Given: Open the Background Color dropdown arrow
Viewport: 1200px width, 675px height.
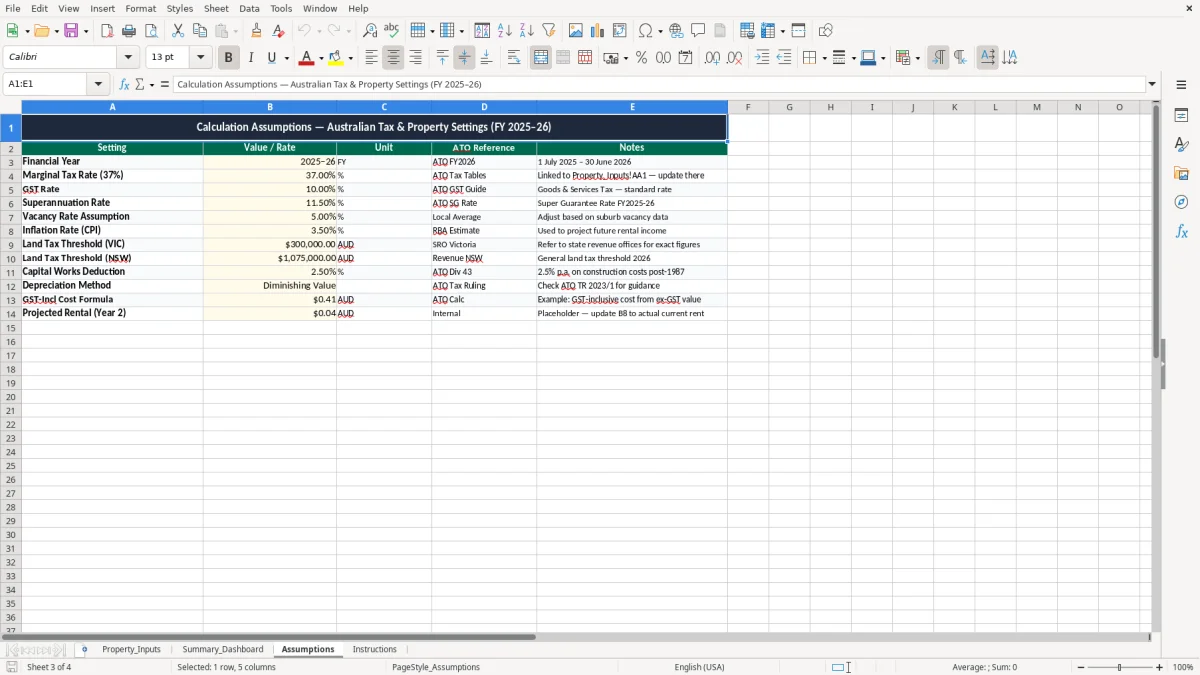Looking at the screenshot, I should pyautogui.click(x=351, y=58).
